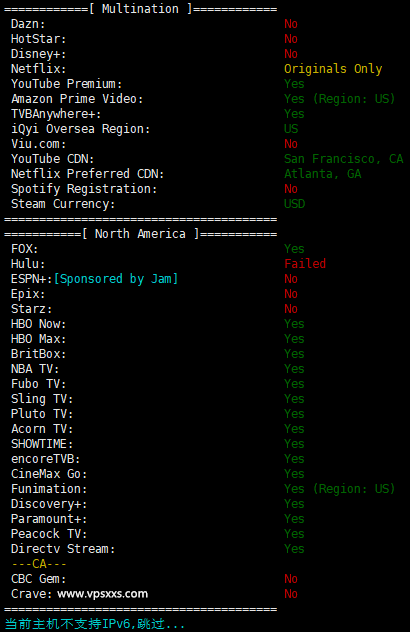Click the 'North America' section header
Image resolution: width=410 pixels, height=632 pixels.
point(140,234)
